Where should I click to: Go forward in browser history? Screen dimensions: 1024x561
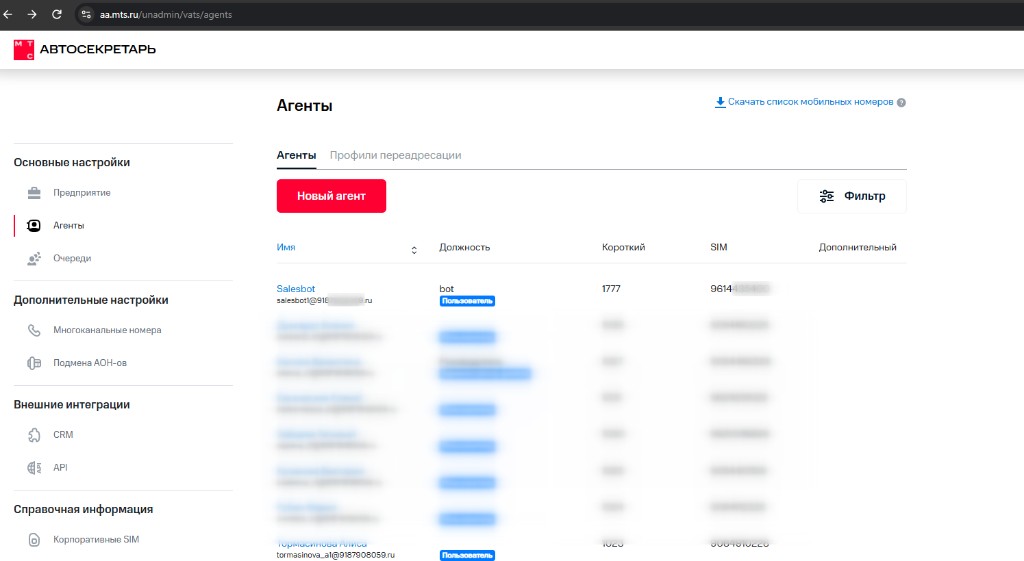click(x=32, y=14)
